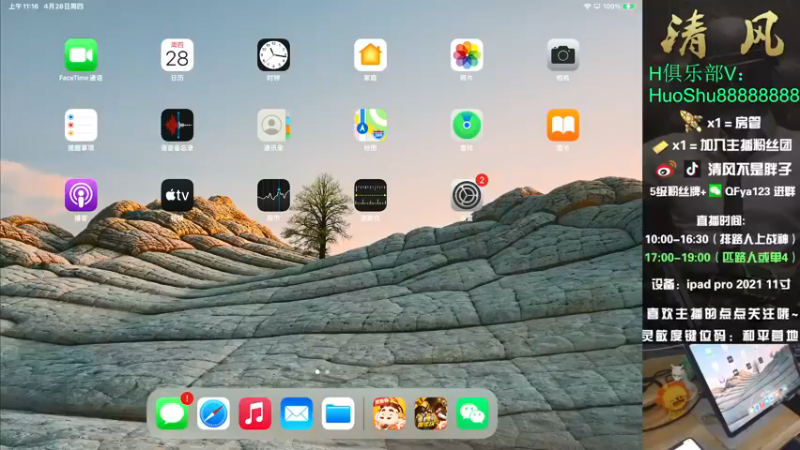Open the Stocks app
This screenshot has width=800, height=450.
(273, 195)
